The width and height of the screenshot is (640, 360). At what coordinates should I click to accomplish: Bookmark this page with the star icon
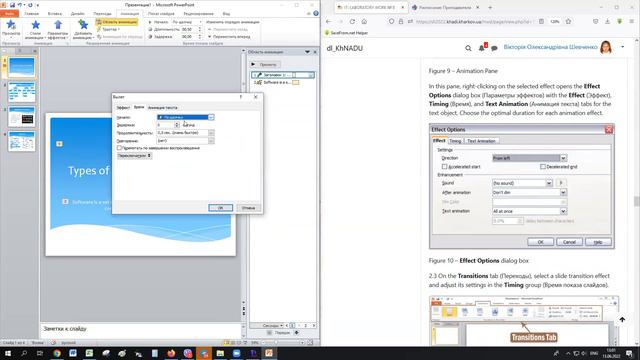pyautogui.click(x=568, y=21)
